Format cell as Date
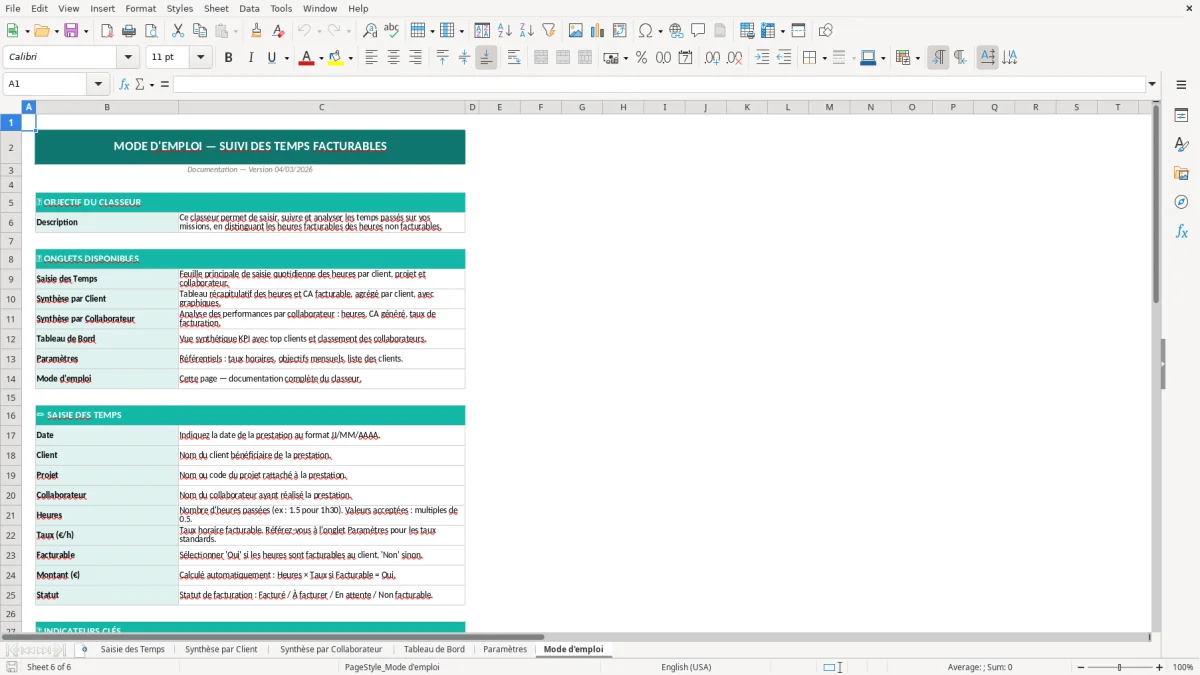Screen dimensions: 1200x675 tap(685, 58)
